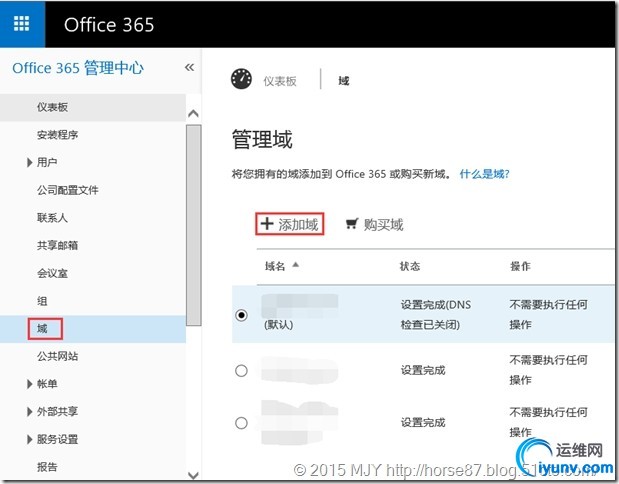Click the (默认) label in first row
Image resolution: width=619 pixels, height=484 pixels.
279,325
